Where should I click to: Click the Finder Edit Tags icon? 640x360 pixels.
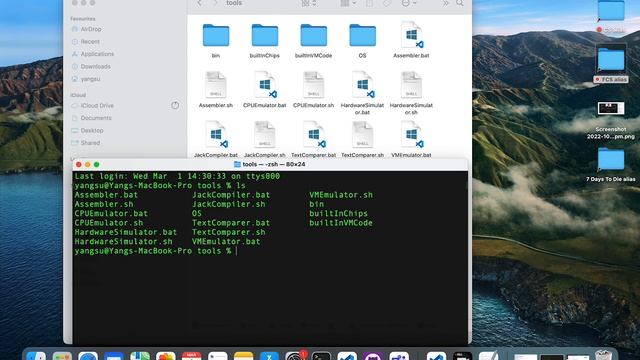(387, 3)
